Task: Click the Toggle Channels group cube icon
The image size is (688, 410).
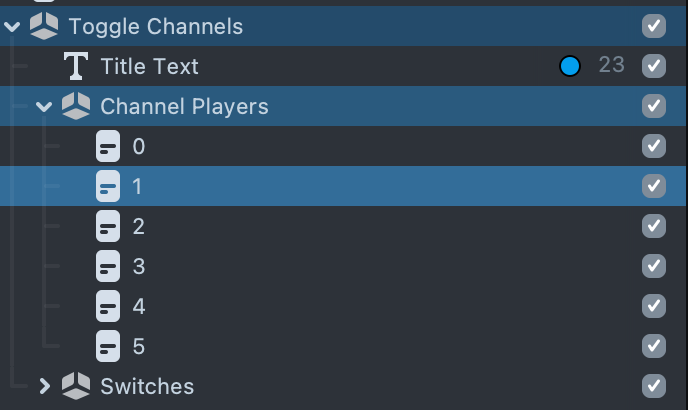Action: tap(44, 26)
